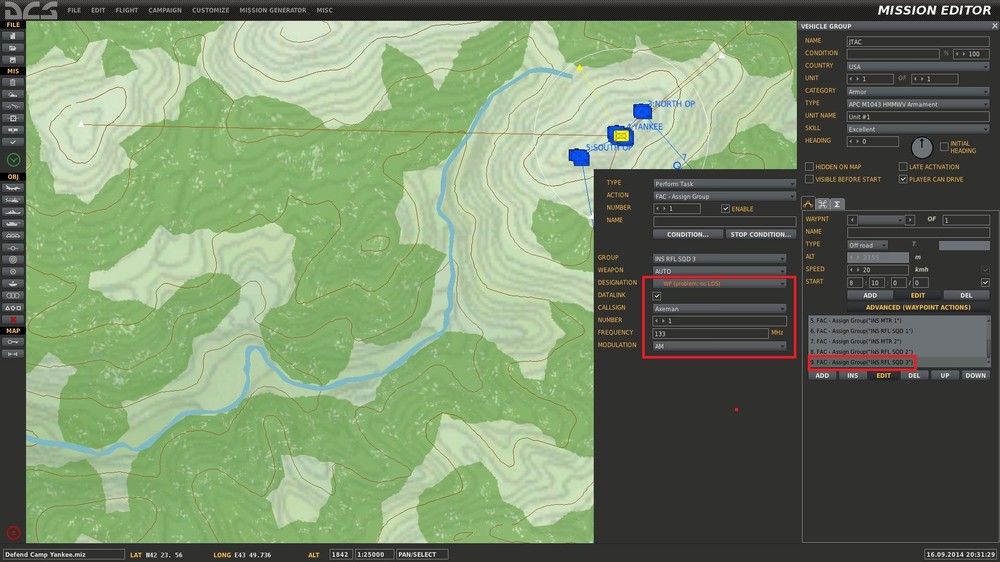
Task: Click the green circled checkmark icon
Action: pos(13,159)
